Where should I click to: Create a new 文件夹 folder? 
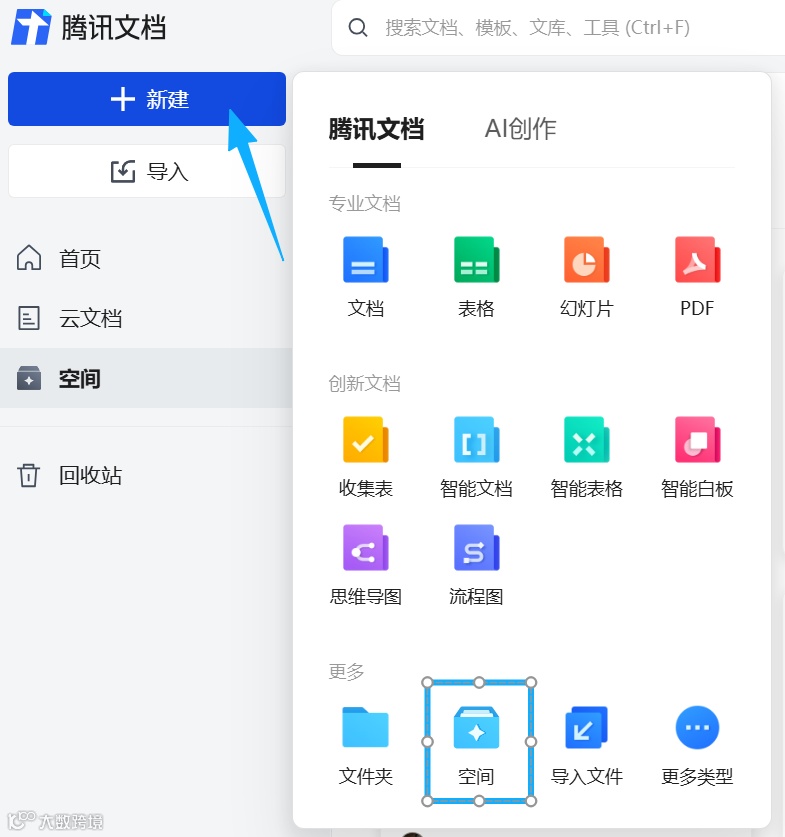[366, 746]
